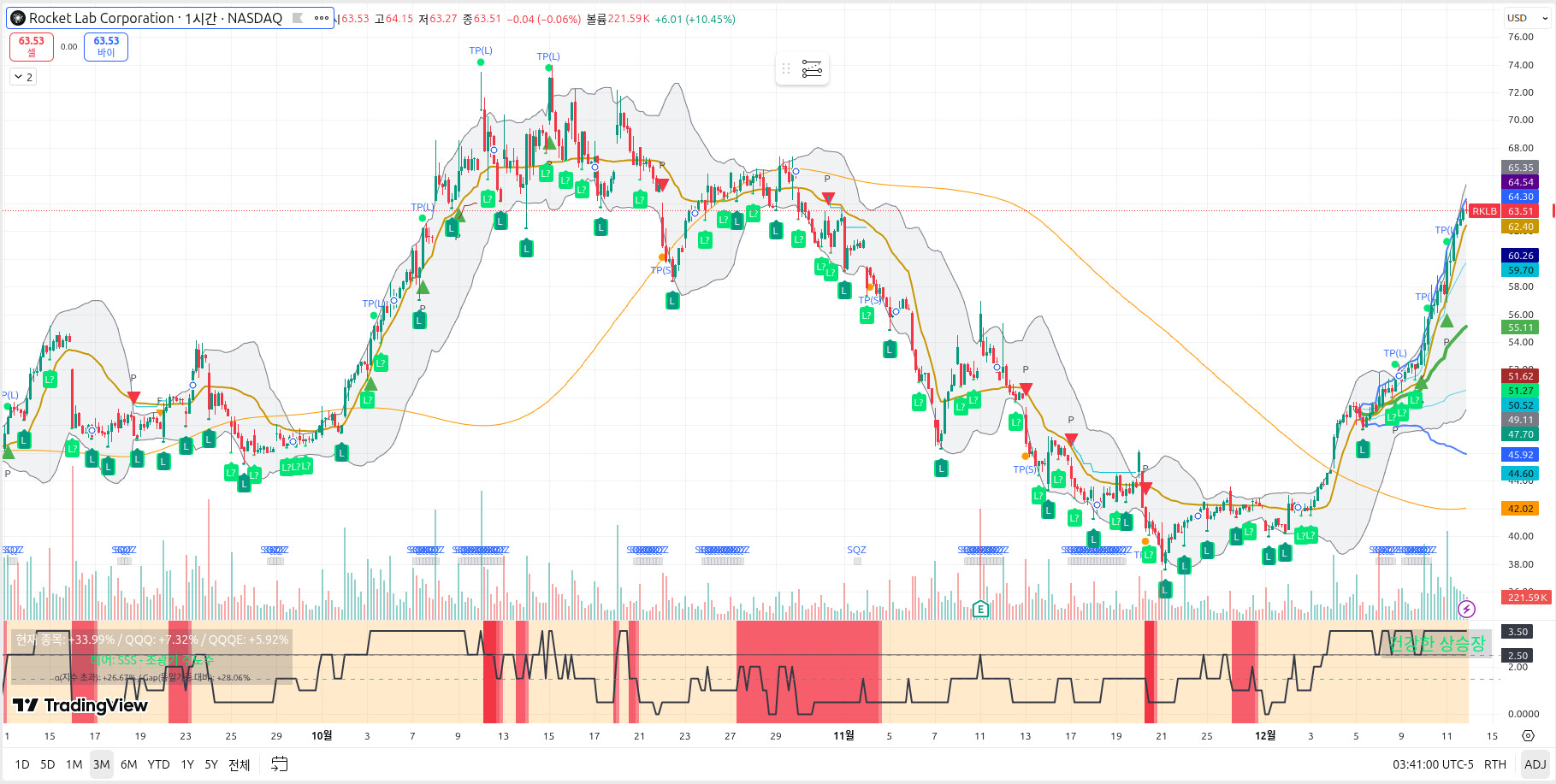Open the three-dot more menu beside NASDAQ
1556x784 pixels.
click(x=322, y=18)
